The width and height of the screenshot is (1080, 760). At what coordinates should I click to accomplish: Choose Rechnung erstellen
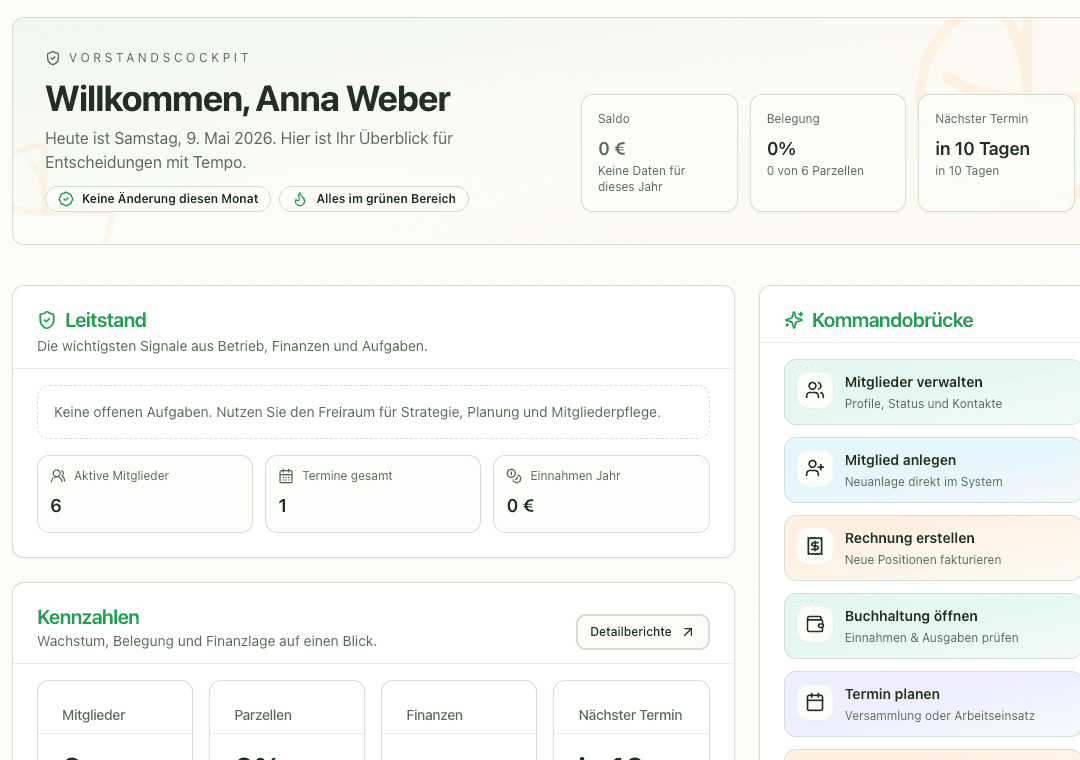[932, 548]
